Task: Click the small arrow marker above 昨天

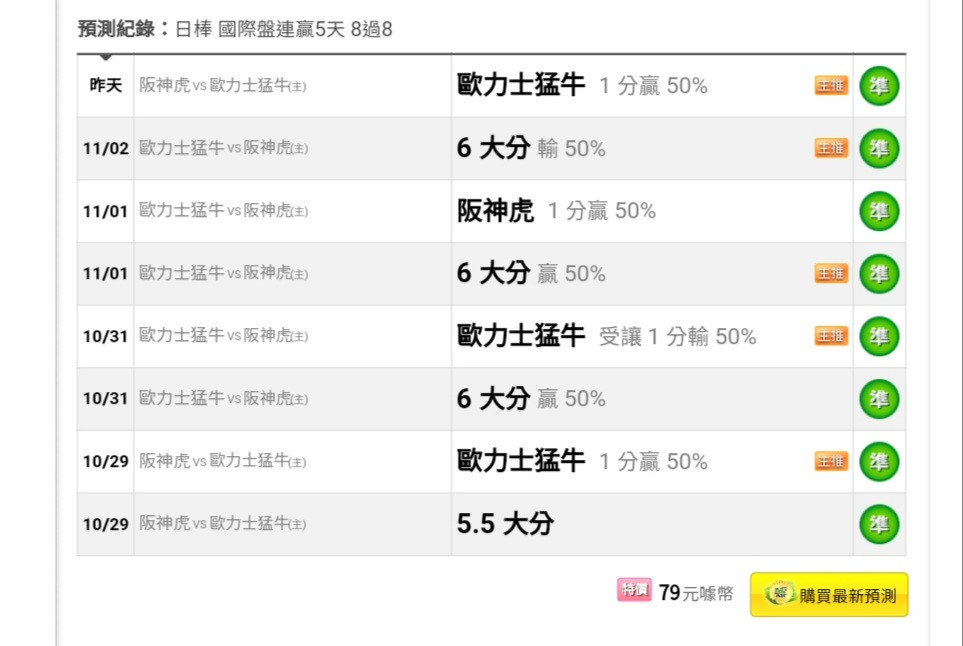Action: (x=106, y=57)
